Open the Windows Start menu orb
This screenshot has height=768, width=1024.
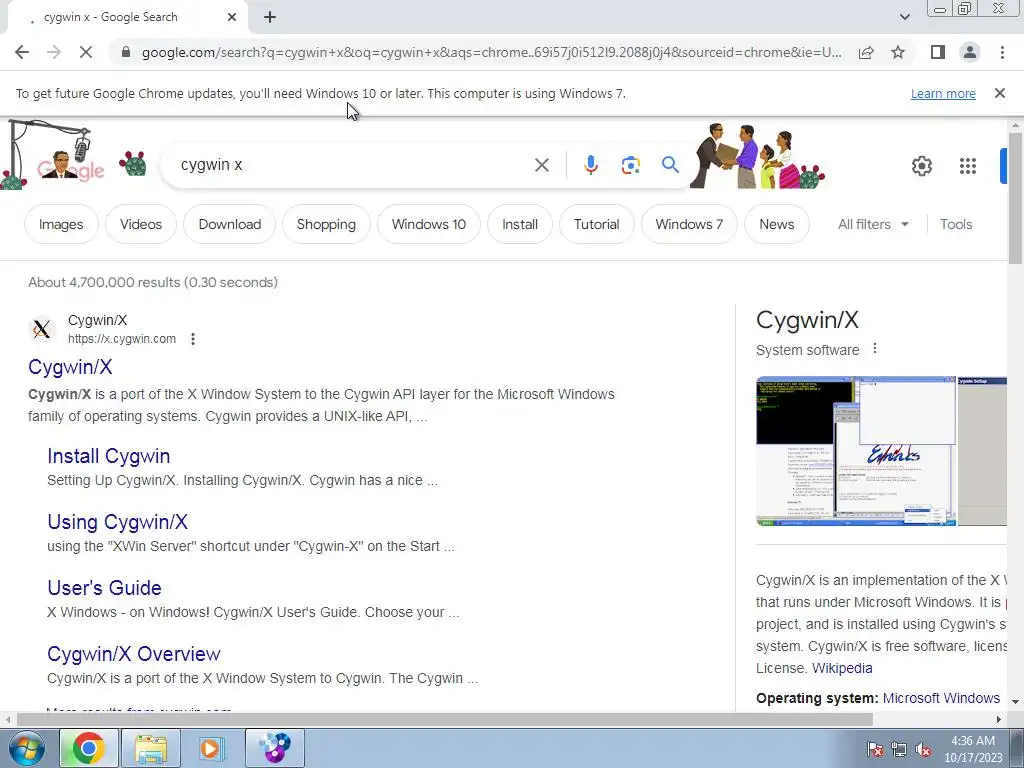[27, 748]
